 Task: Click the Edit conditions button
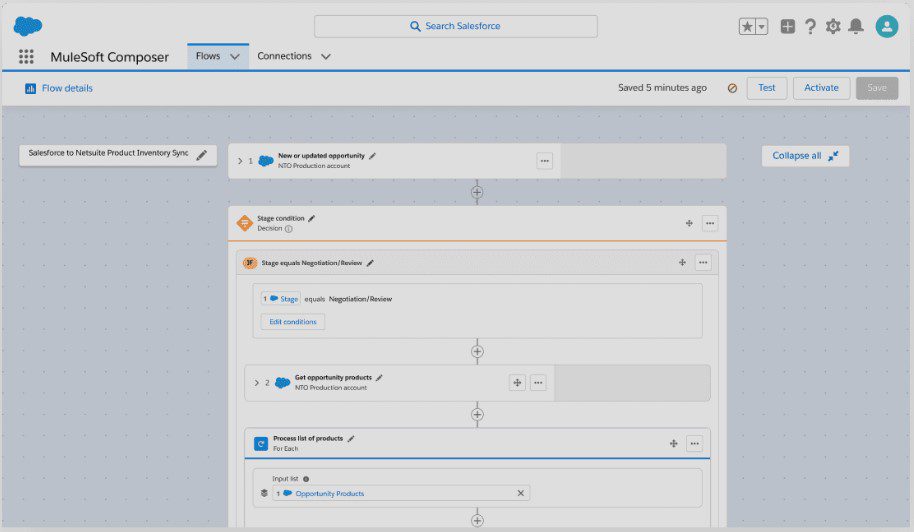point(293,322)
